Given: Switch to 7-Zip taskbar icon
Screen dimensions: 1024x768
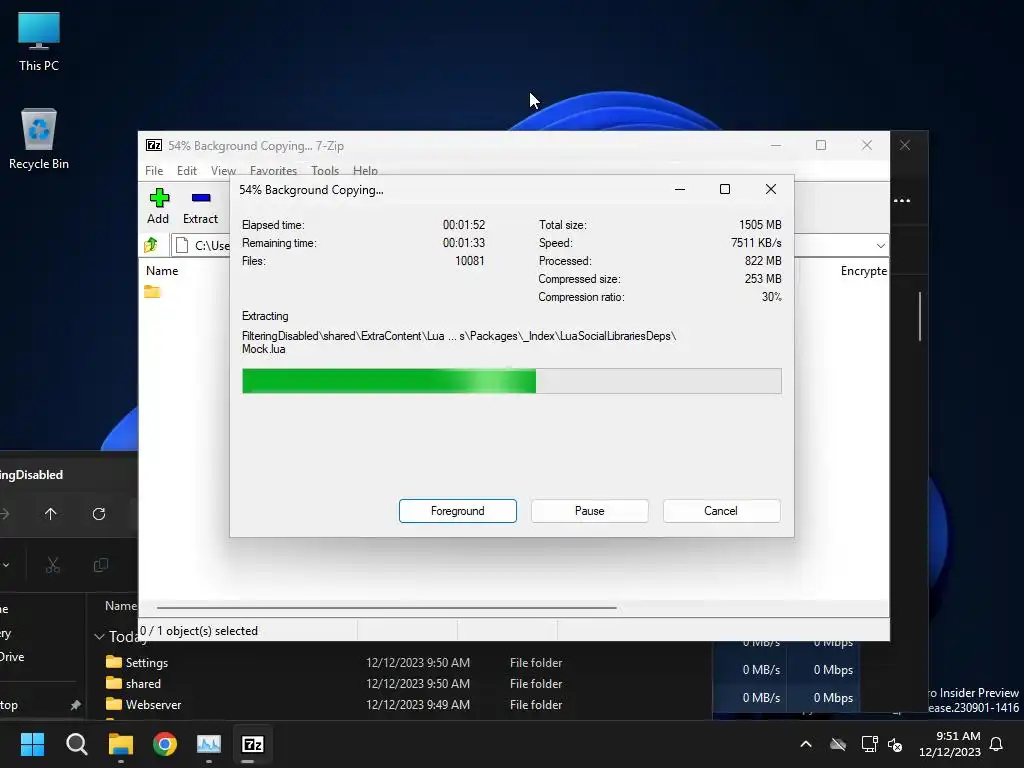Looking at the screenshot, I should pyautogui.click(x=253, y=744).
